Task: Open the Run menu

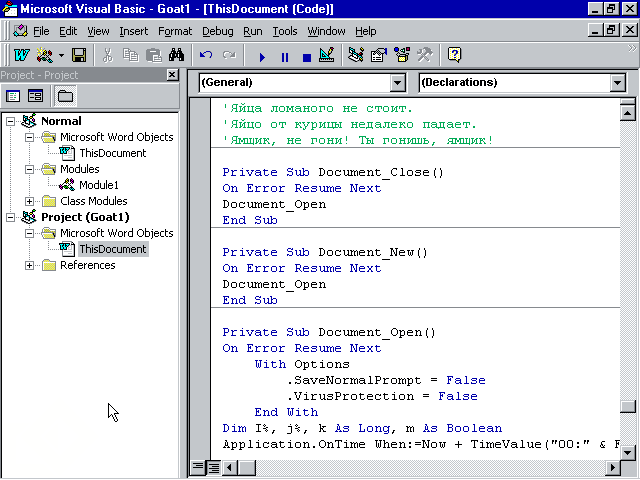Action: click(253, 31)
